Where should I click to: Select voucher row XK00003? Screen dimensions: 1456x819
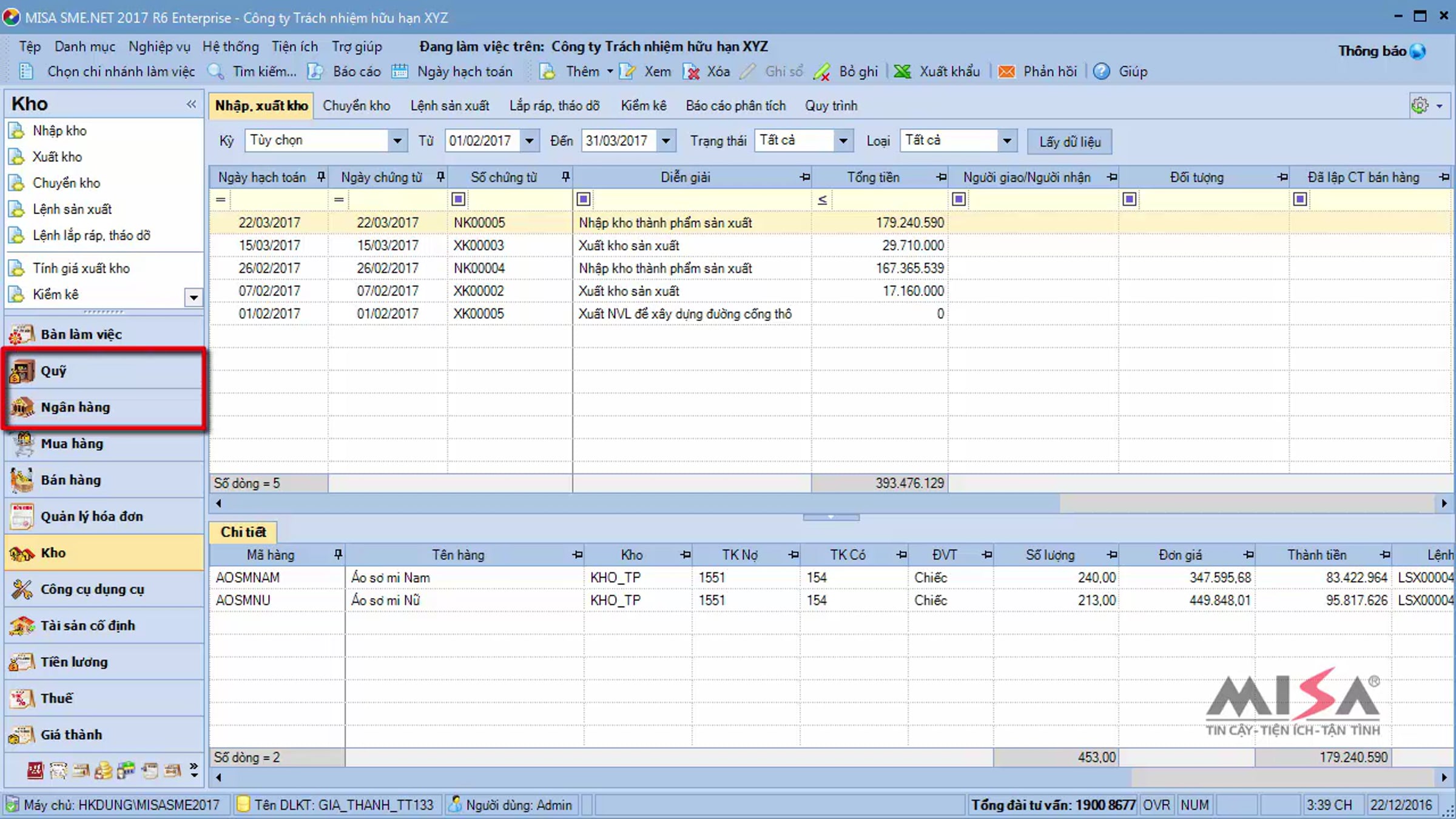(x=831, y=246)
